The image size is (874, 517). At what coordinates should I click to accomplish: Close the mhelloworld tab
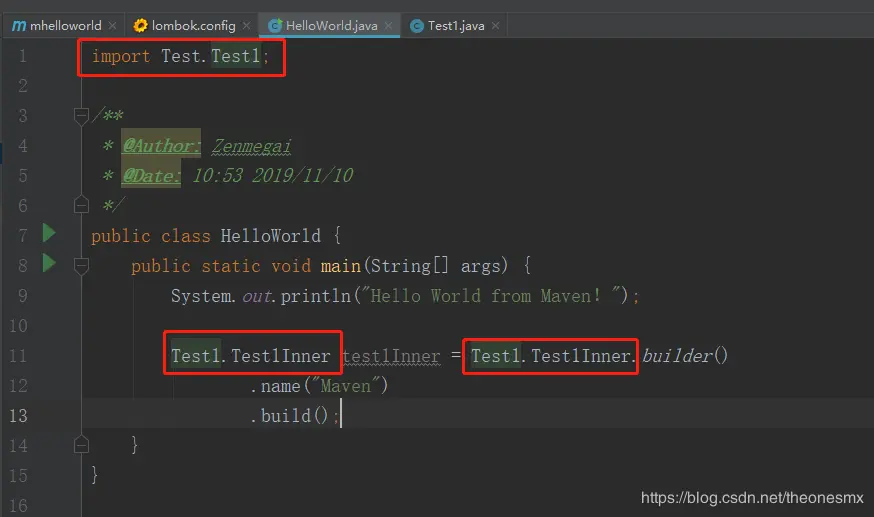pyautogui.click(x=113, y=26)
